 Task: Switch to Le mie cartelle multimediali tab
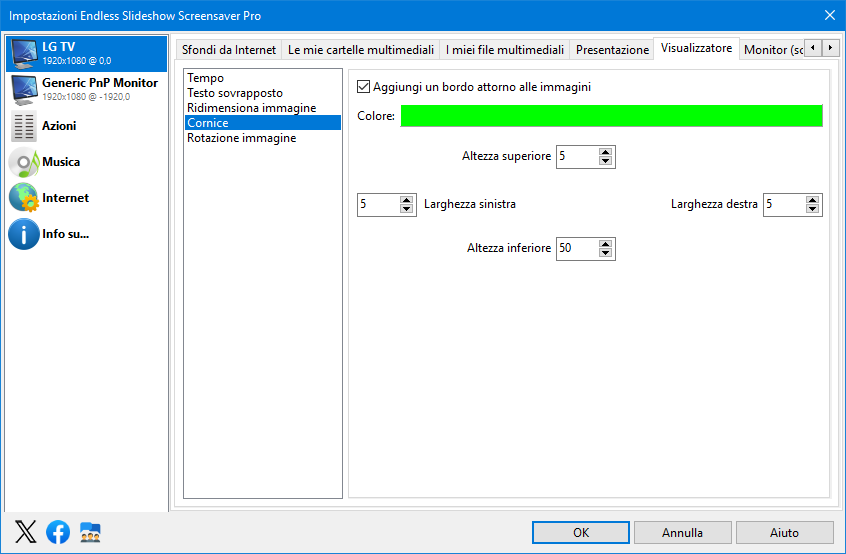(361, 50)
